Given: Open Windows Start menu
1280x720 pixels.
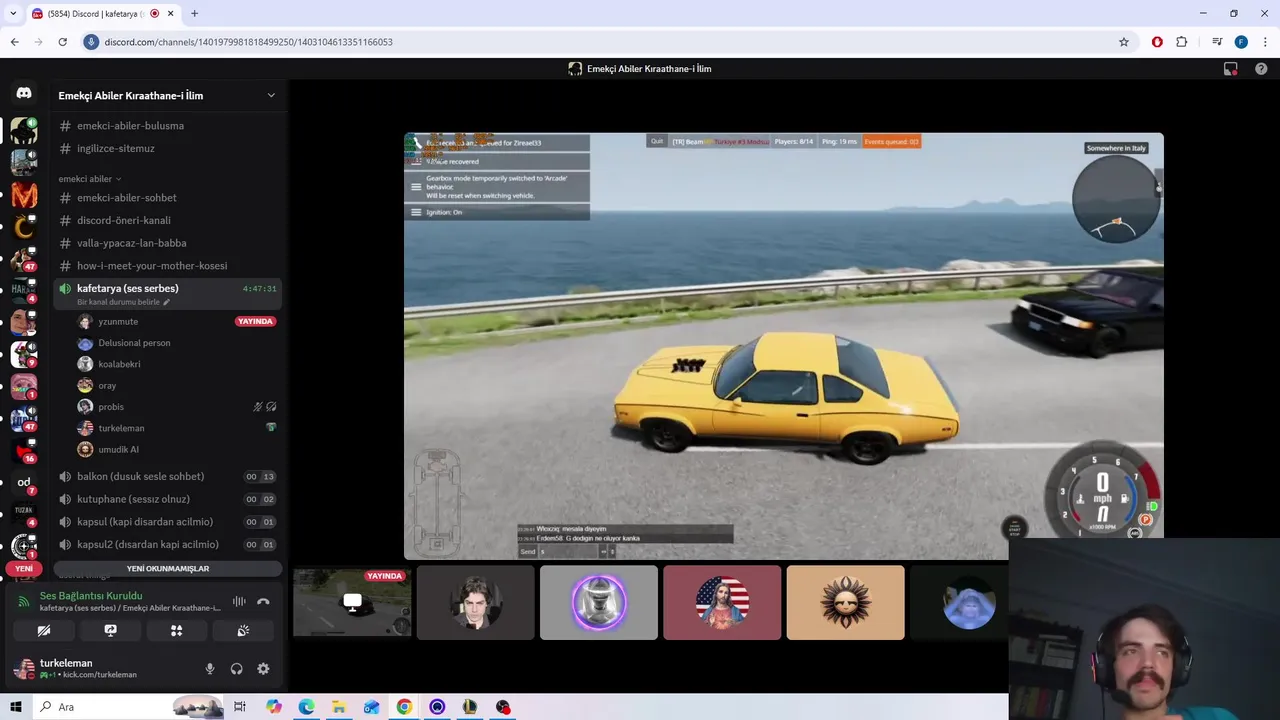Looking at the screenshot, I should click(16, 707).
